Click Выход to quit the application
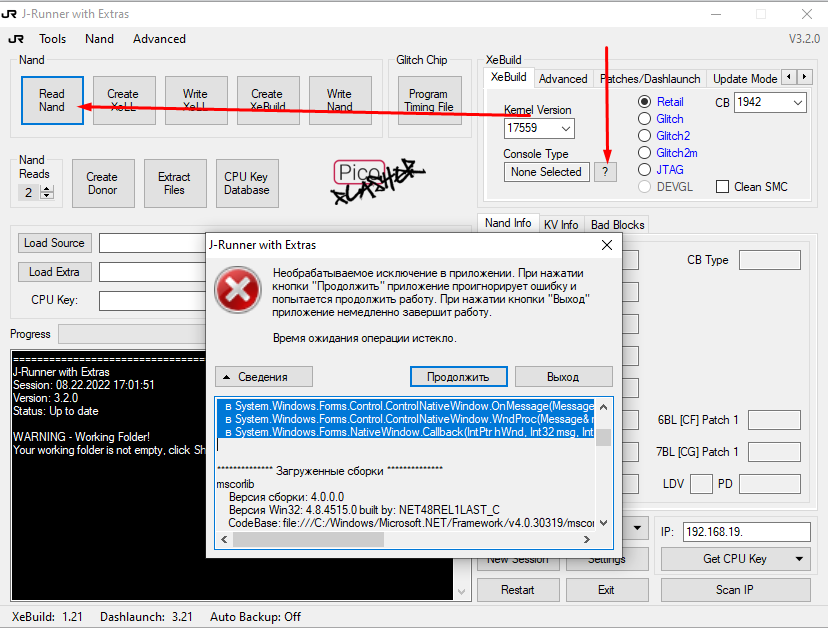Viewport: 828px width, 628px height. [563, 377]
